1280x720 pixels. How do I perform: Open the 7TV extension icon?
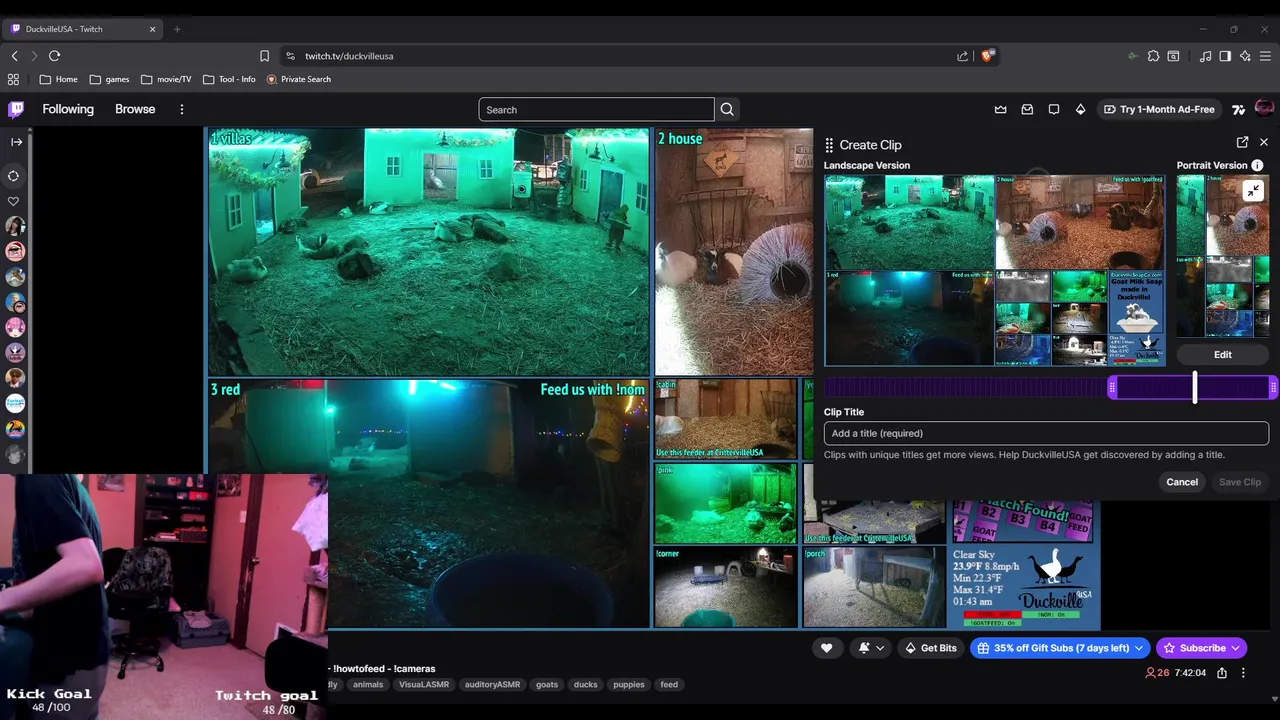coord(1238,110)
